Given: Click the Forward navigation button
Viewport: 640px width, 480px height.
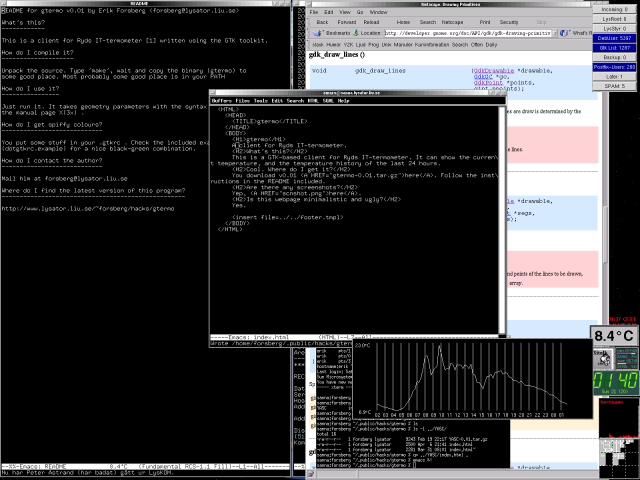Looking at the screenshot, I should coord(348,20).
